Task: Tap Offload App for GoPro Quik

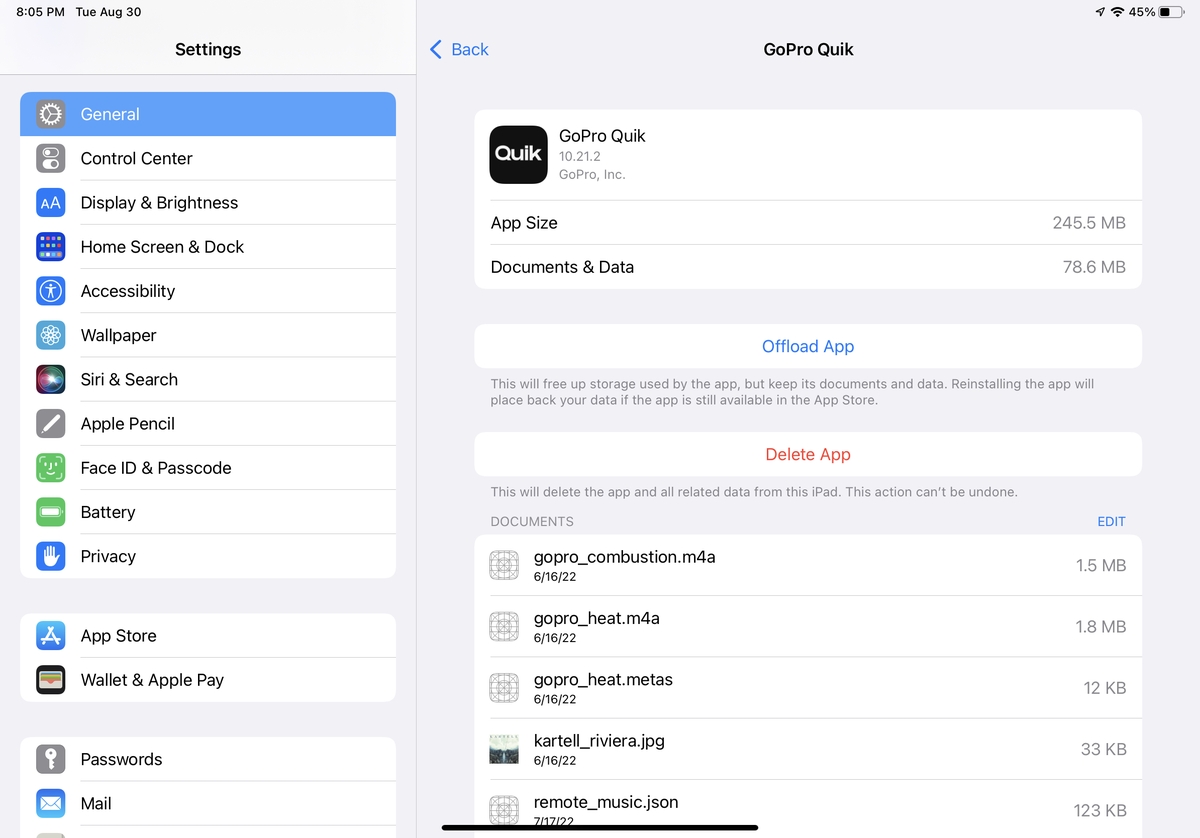Action: pos(808,346)
